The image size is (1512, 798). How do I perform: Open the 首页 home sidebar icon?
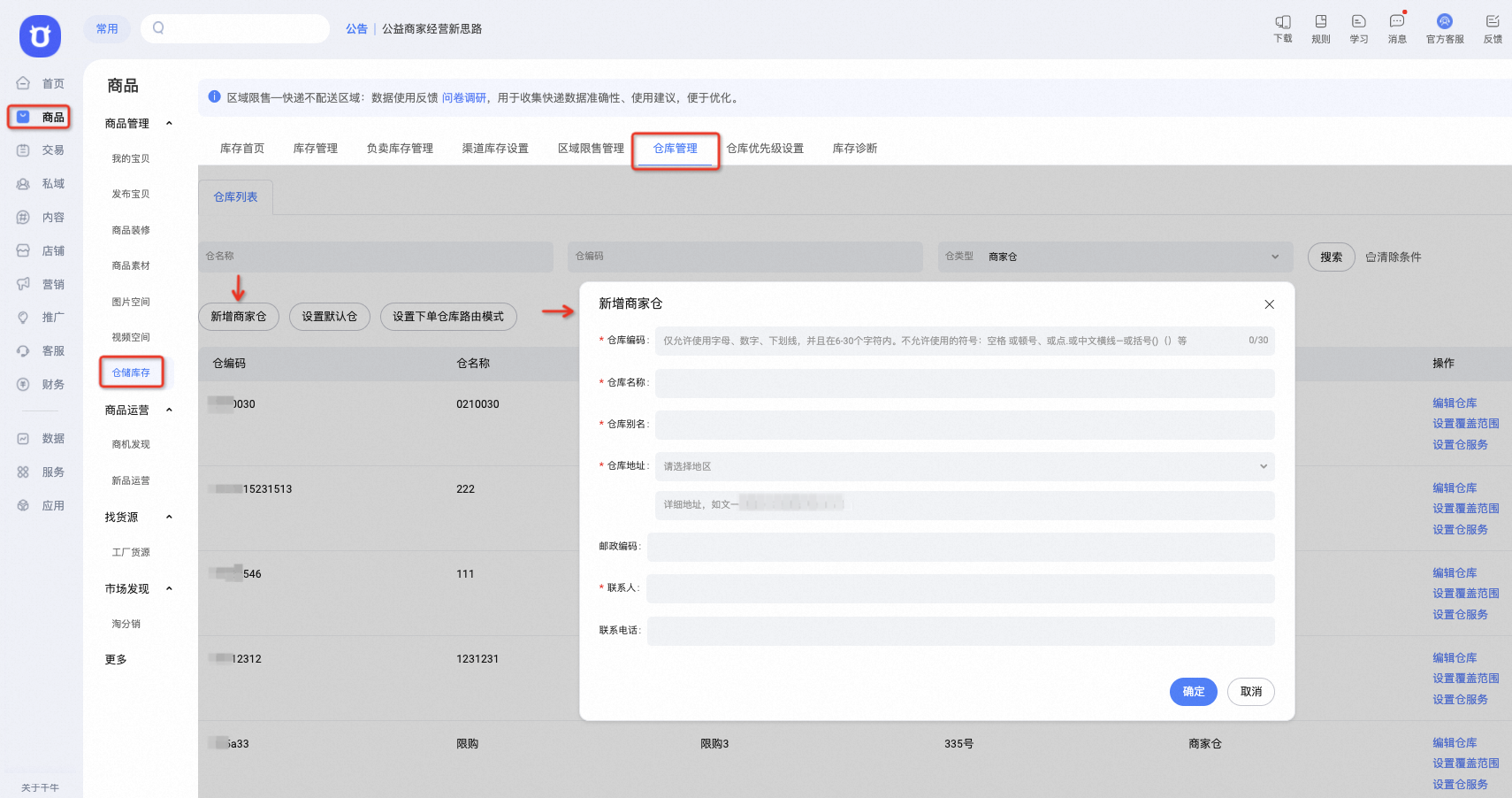[23, 83]
